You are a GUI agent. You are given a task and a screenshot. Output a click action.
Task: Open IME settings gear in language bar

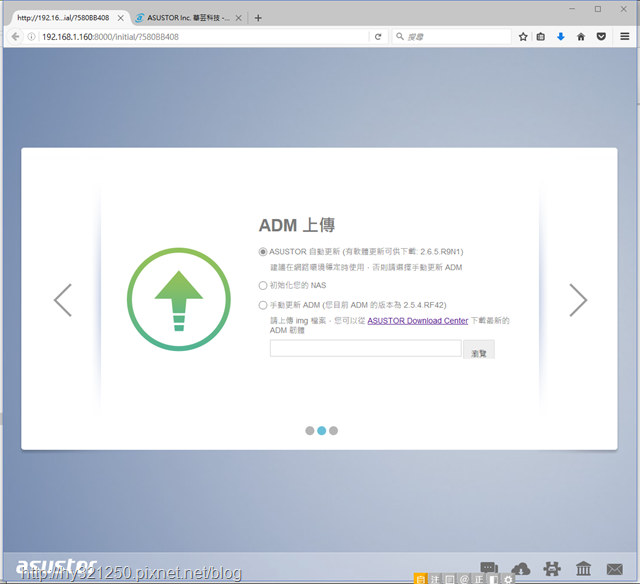point(508,579)
